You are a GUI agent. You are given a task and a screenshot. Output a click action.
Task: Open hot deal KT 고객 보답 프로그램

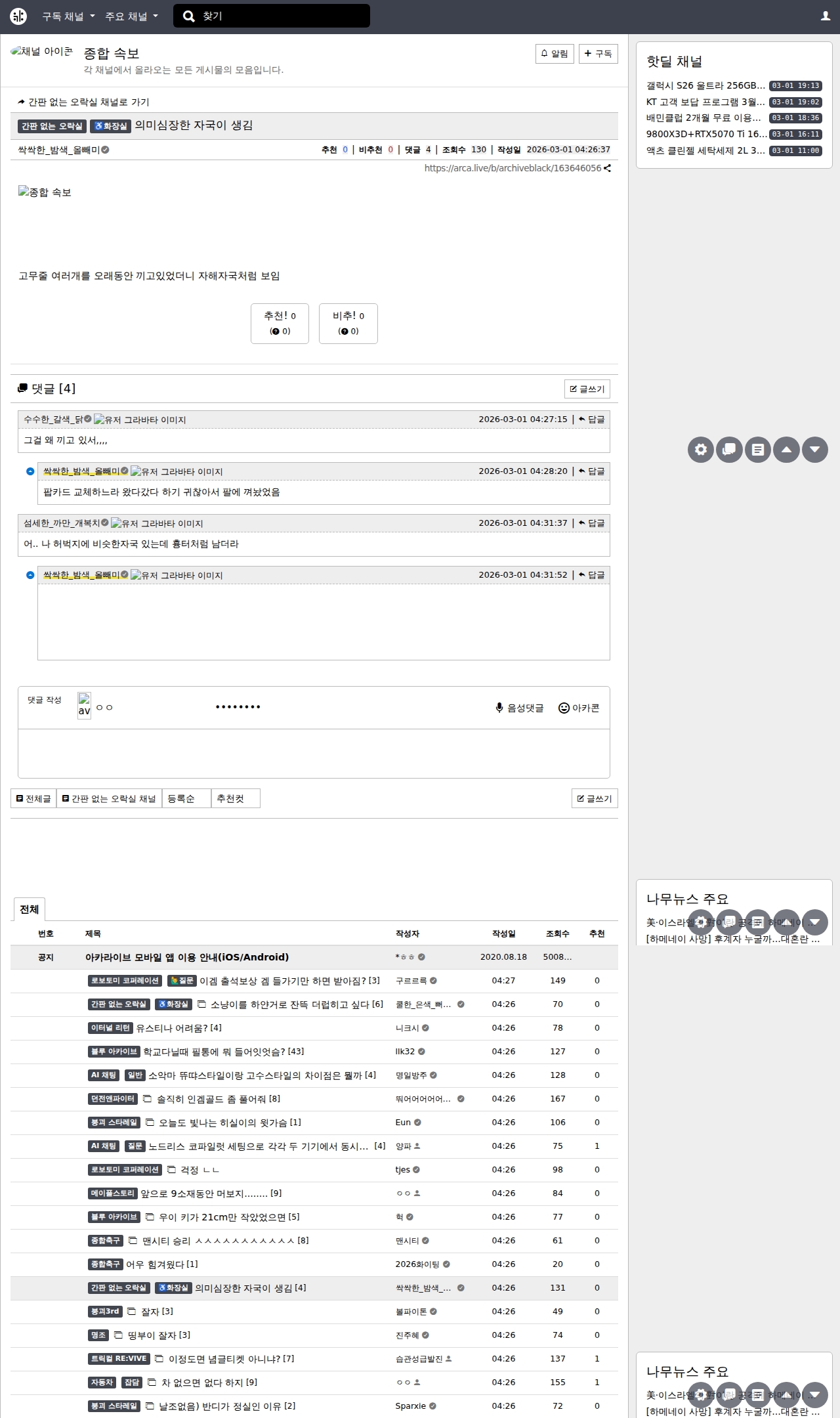tap(706, 102)
